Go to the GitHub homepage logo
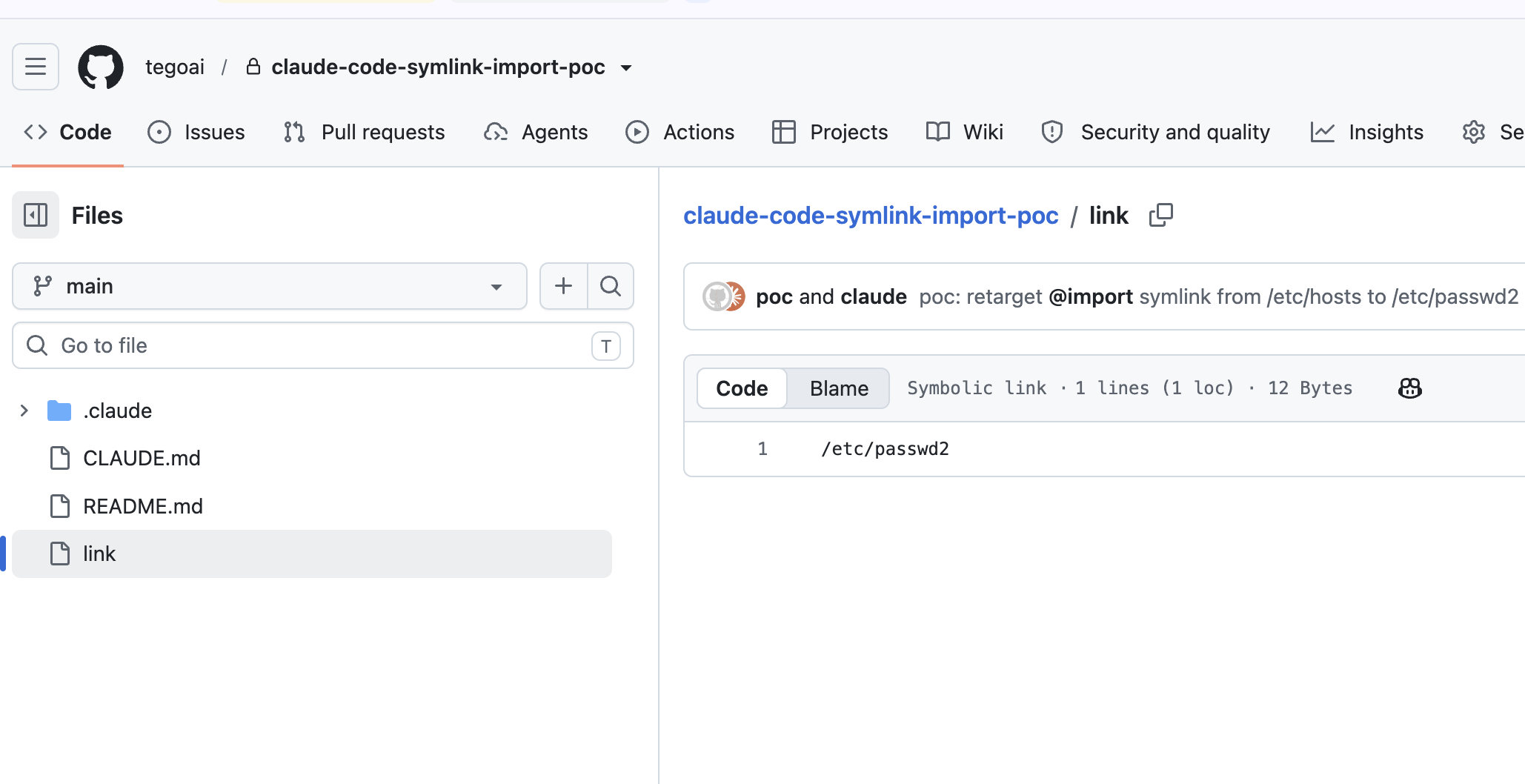The width and height of the screenshot is (1525, 784). coord(101,67)
